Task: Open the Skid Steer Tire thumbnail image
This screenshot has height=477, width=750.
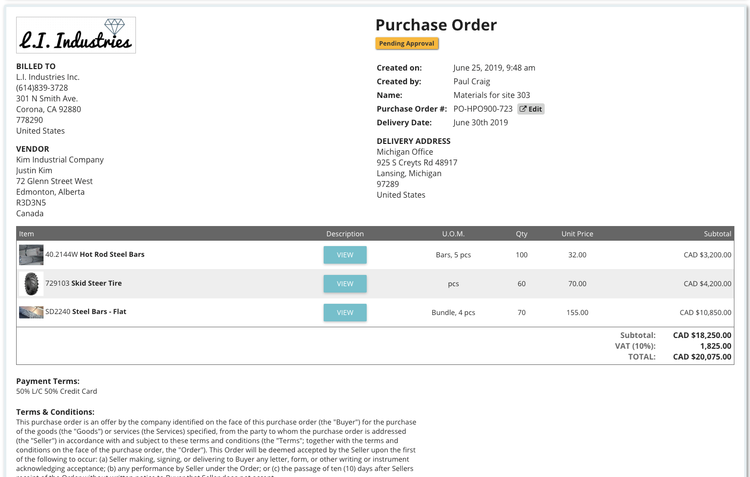Action: click(31, 284)
